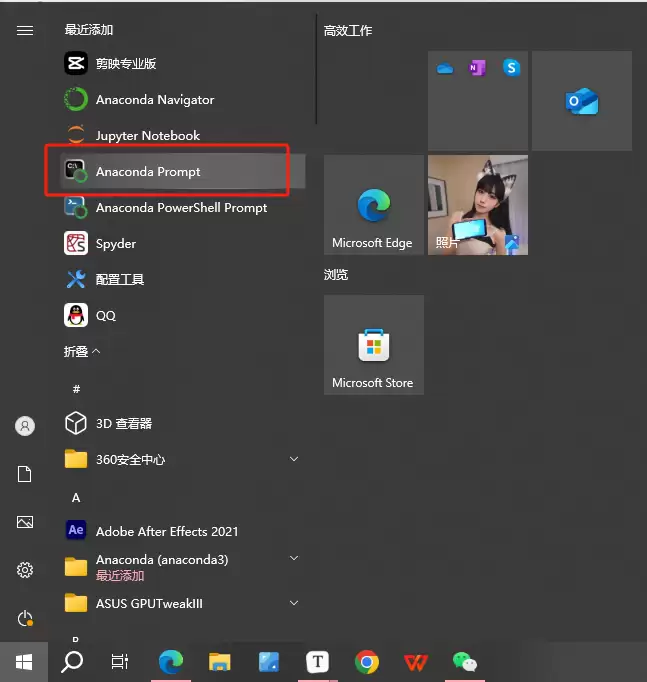This screenshot has width=647, height=682.
Task: Open 3D 查看器 app
Action: point(183,423)
